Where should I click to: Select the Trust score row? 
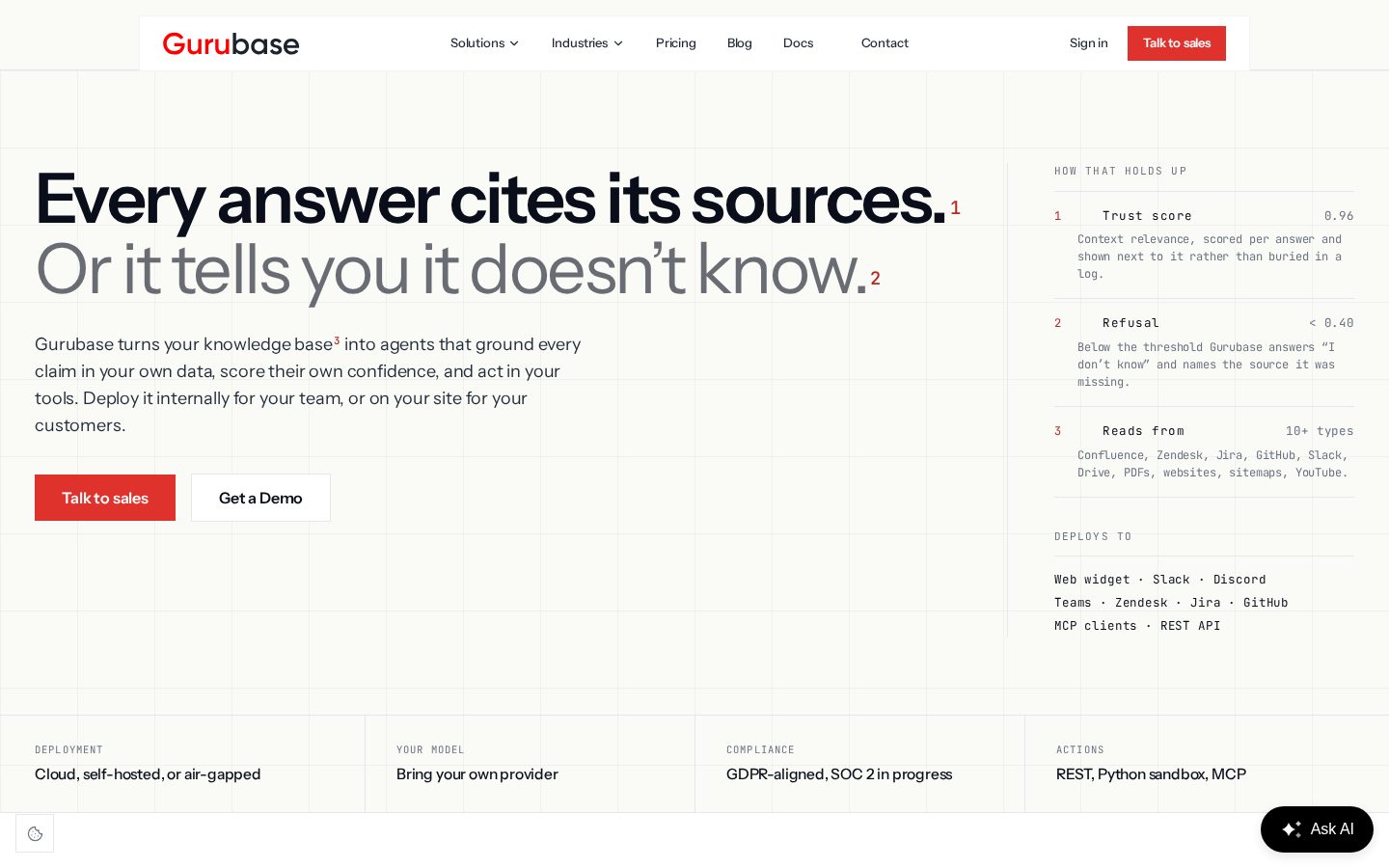click(x=1204, y=245)
